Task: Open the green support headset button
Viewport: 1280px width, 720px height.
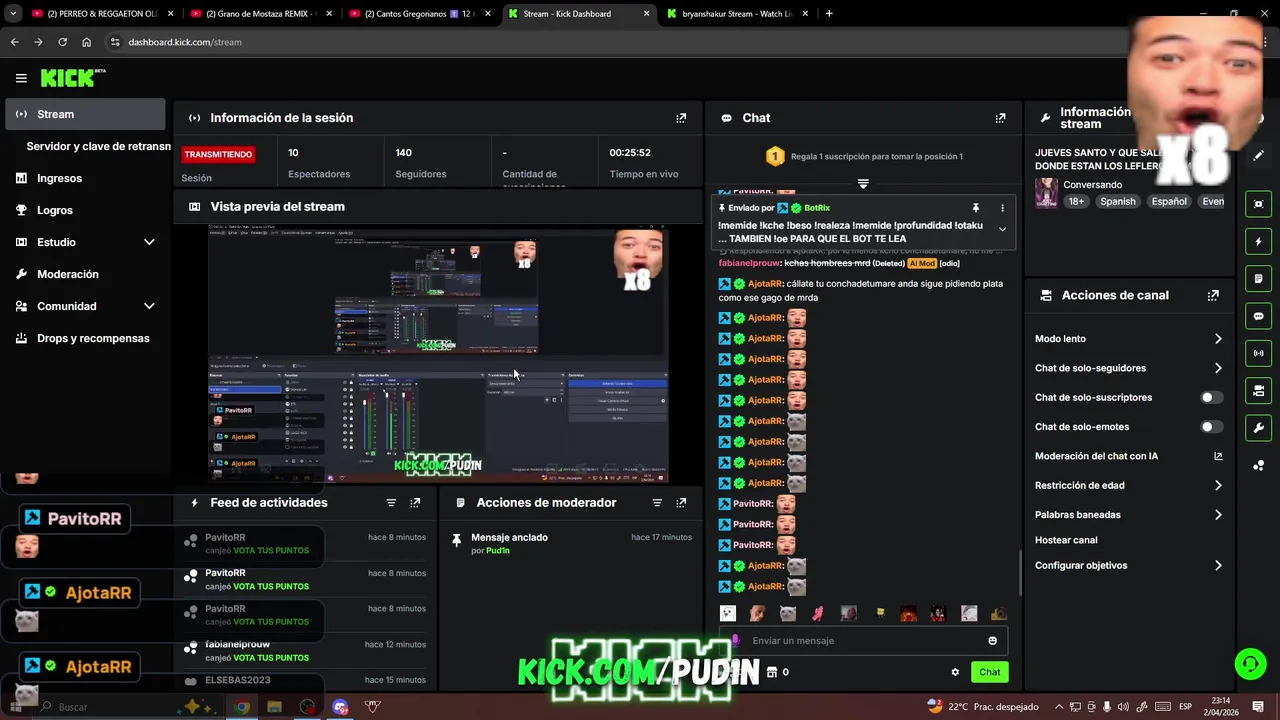Action: pos(1249,664)
